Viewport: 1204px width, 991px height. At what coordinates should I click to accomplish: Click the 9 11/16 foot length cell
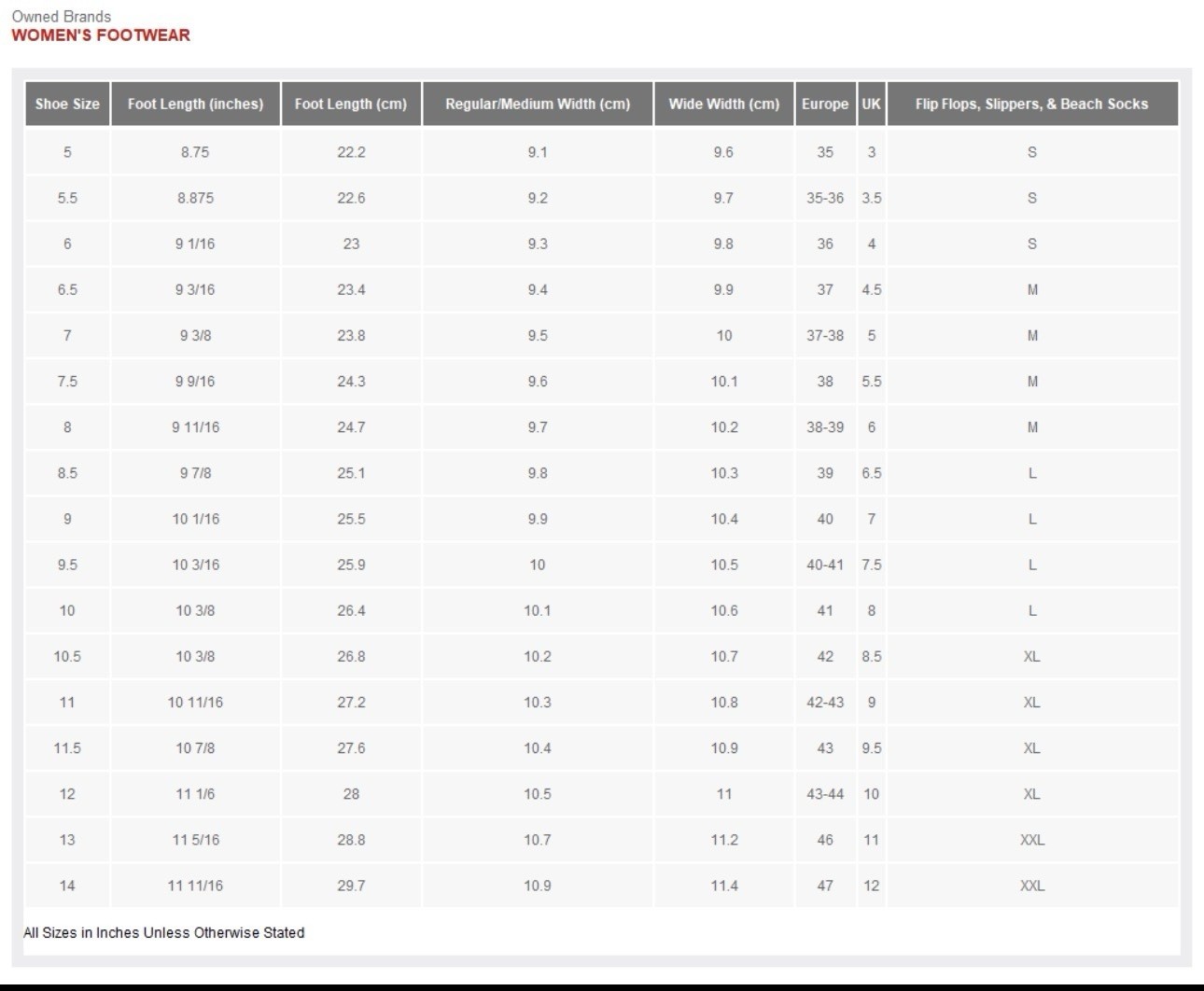tap(195, 427)
